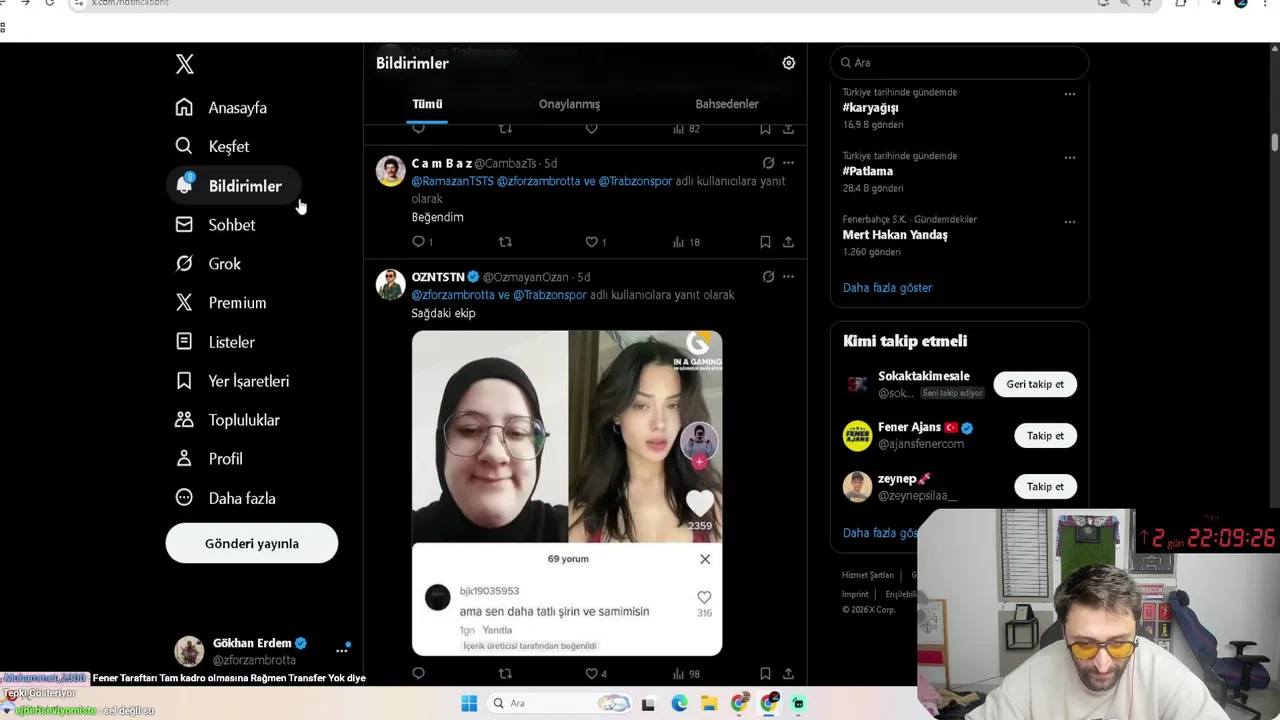Switch to Onaylanmış tab
1280x720 pixels.
[x=569, y=104]
